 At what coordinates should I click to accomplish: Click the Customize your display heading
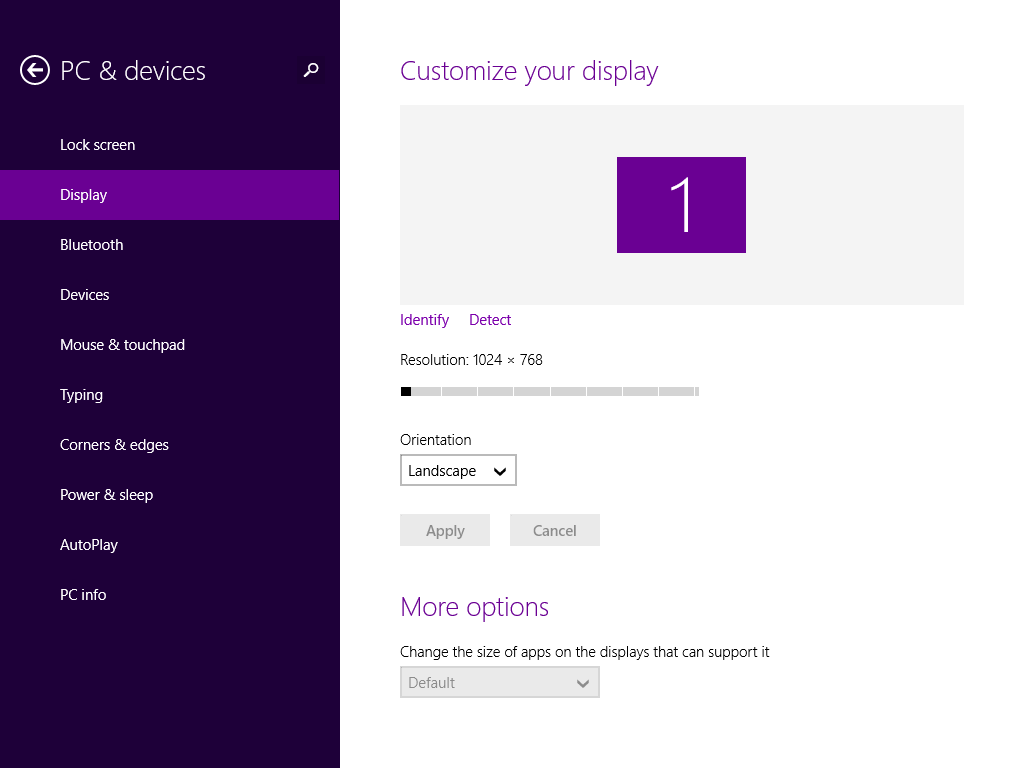click(x=529, y=71)
